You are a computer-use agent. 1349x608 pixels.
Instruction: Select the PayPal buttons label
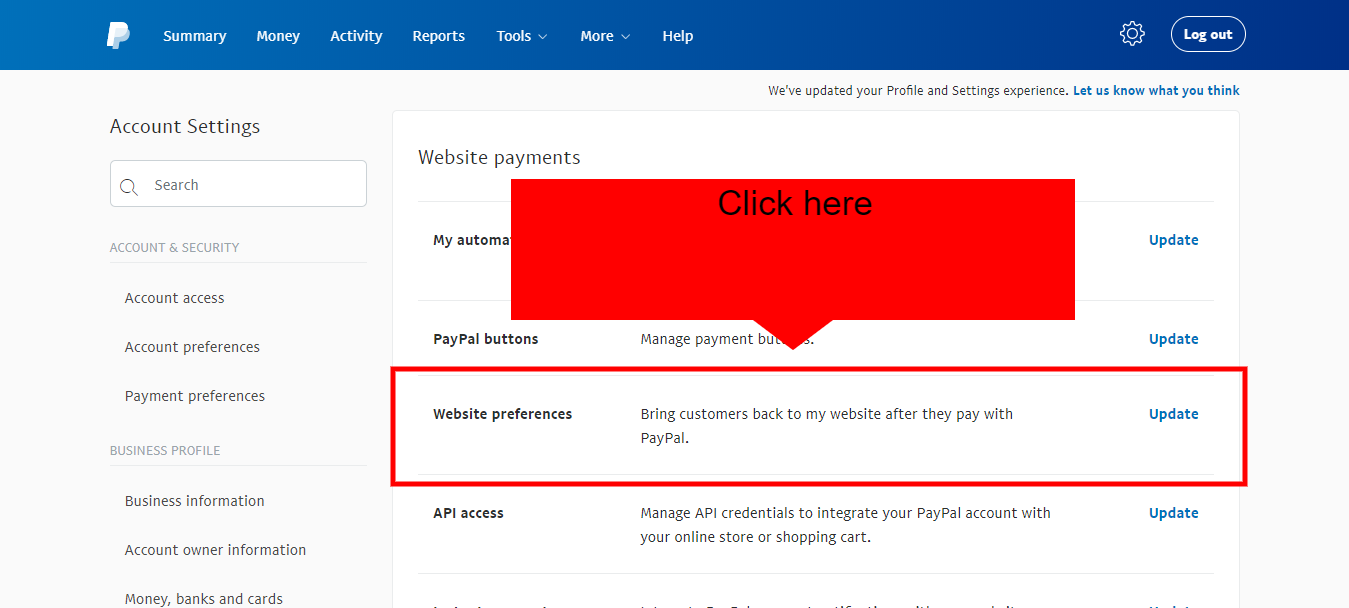coord(486,339)
